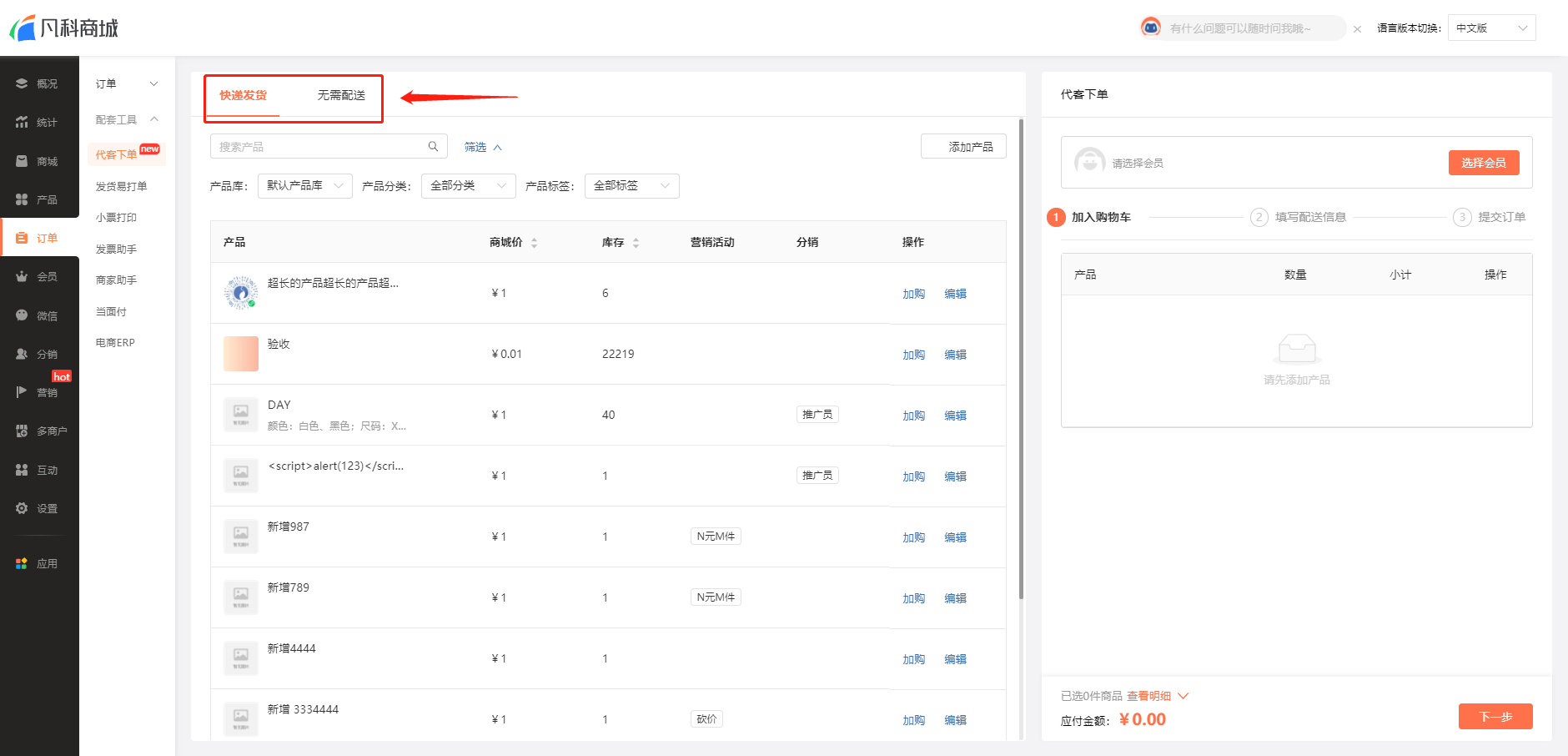
Task: Click 加购 for 新增 3334444 product
Action: pos(913,720)
